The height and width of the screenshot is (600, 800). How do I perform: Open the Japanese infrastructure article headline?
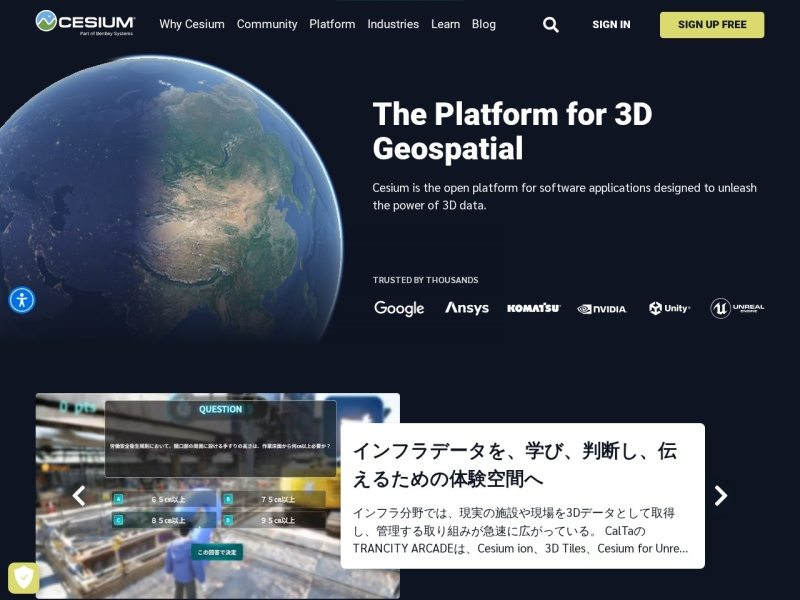click(514, 464)
